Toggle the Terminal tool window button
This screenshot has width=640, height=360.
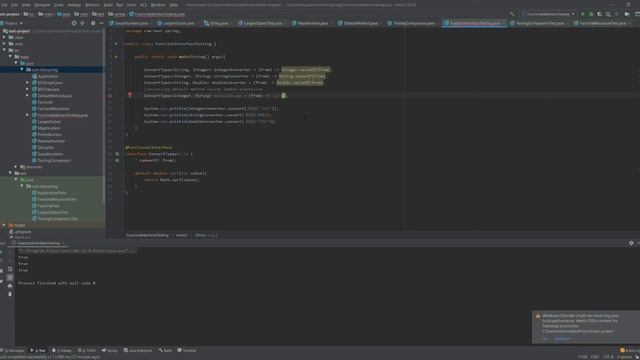coord(187,350)
